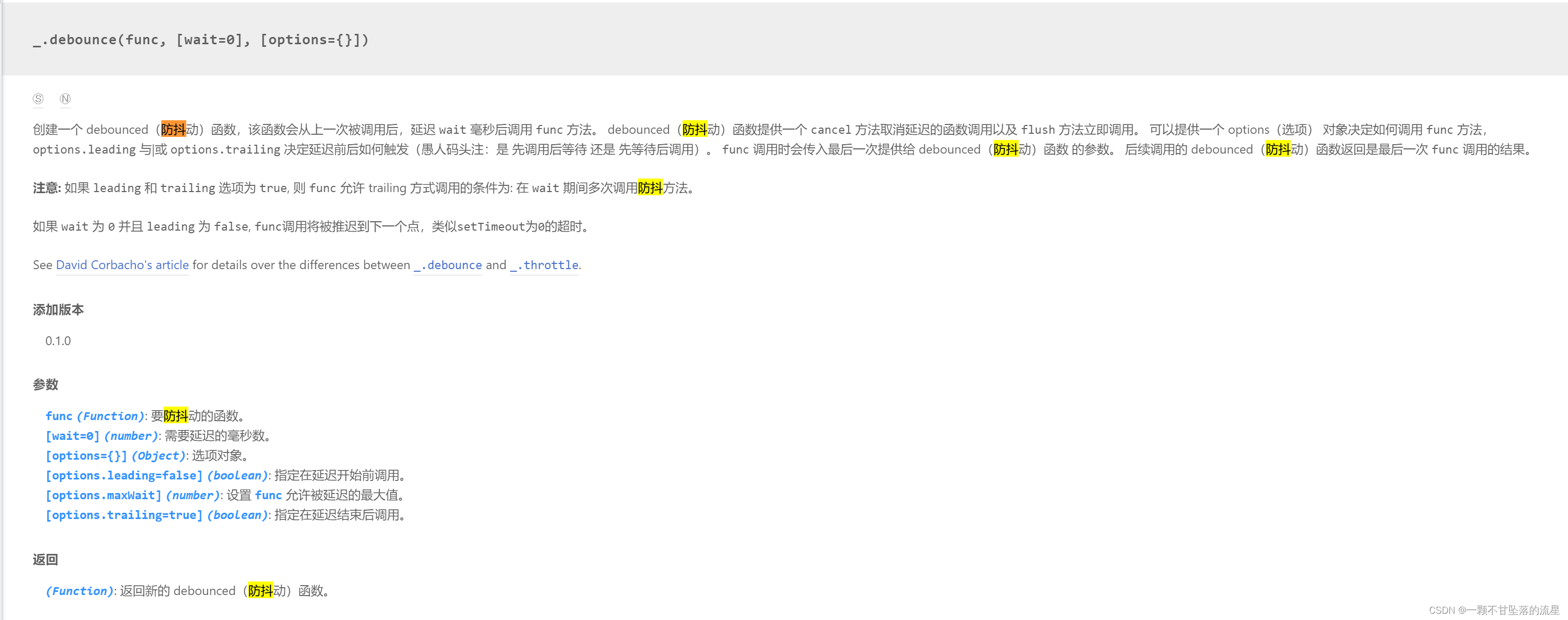Select the text 指定在延迟结束后调用
1568x620 pixels.
337,515
